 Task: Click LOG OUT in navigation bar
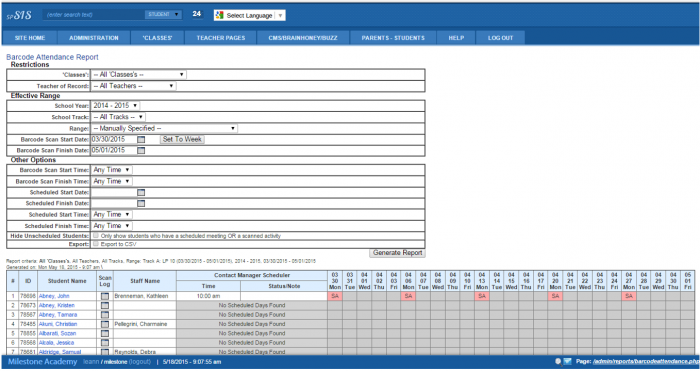500,38
